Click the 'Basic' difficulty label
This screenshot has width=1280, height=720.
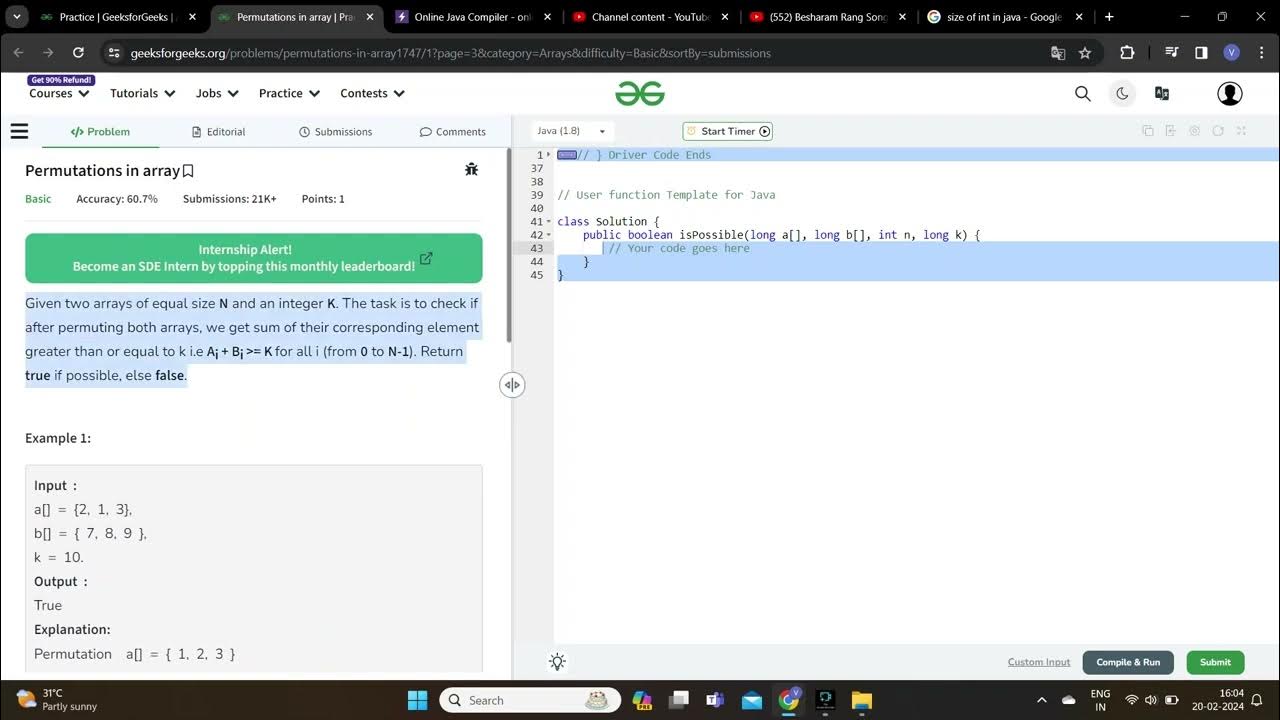(38, 199)
